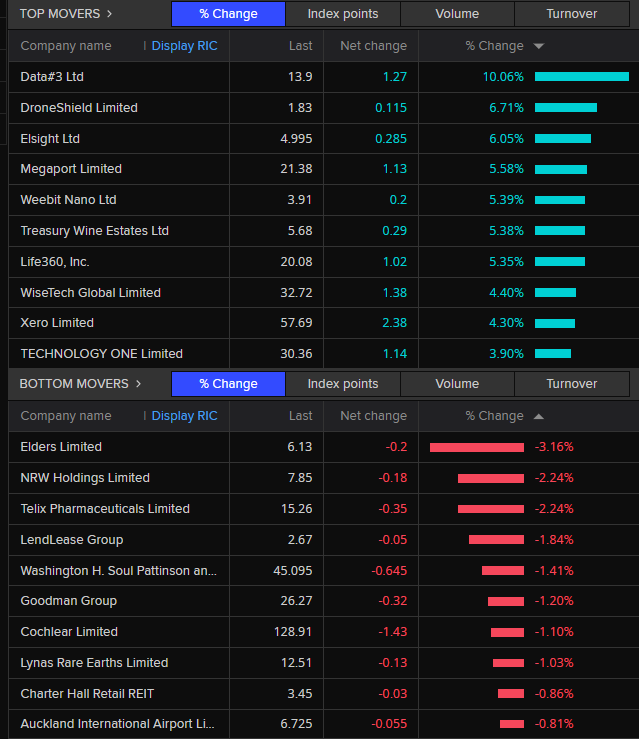
Task: Switch Top Movers to Turnover tab
Action: pos(572,14)
